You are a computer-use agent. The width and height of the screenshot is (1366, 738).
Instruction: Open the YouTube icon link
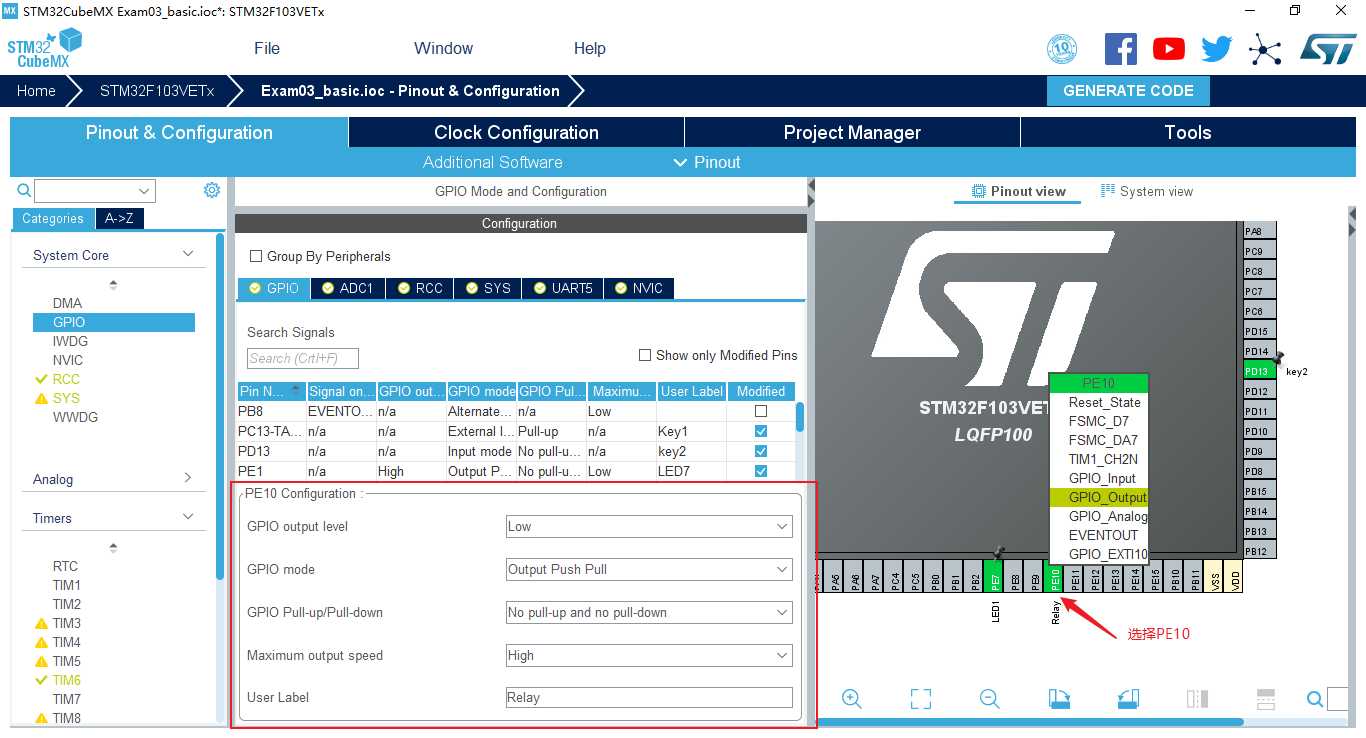point(1169,49)
